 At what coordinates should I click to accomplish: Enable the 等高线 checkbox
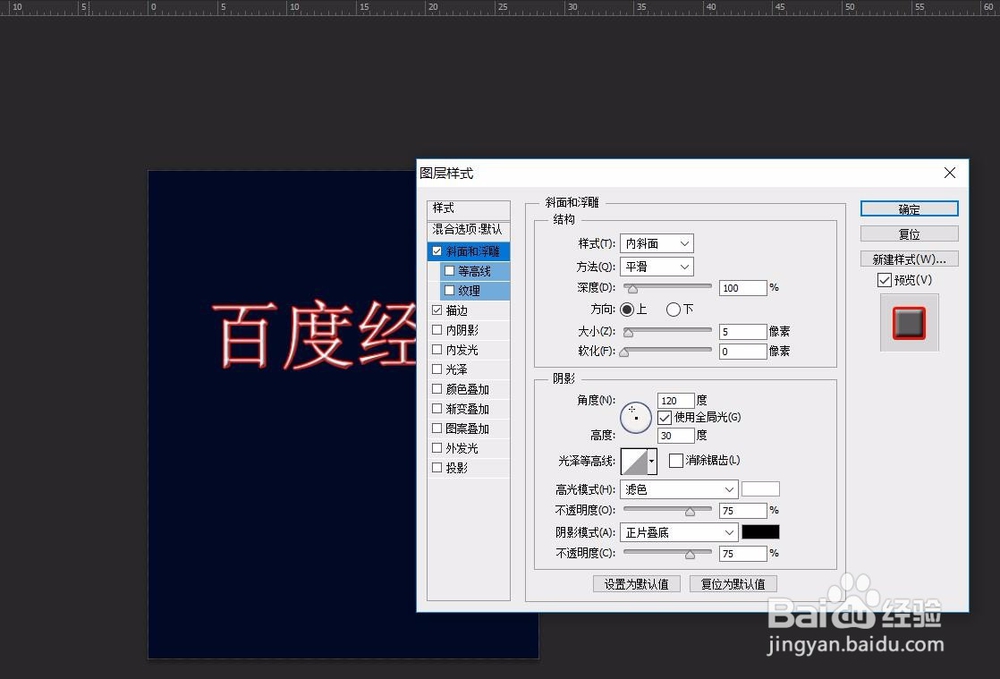(449, 270)
